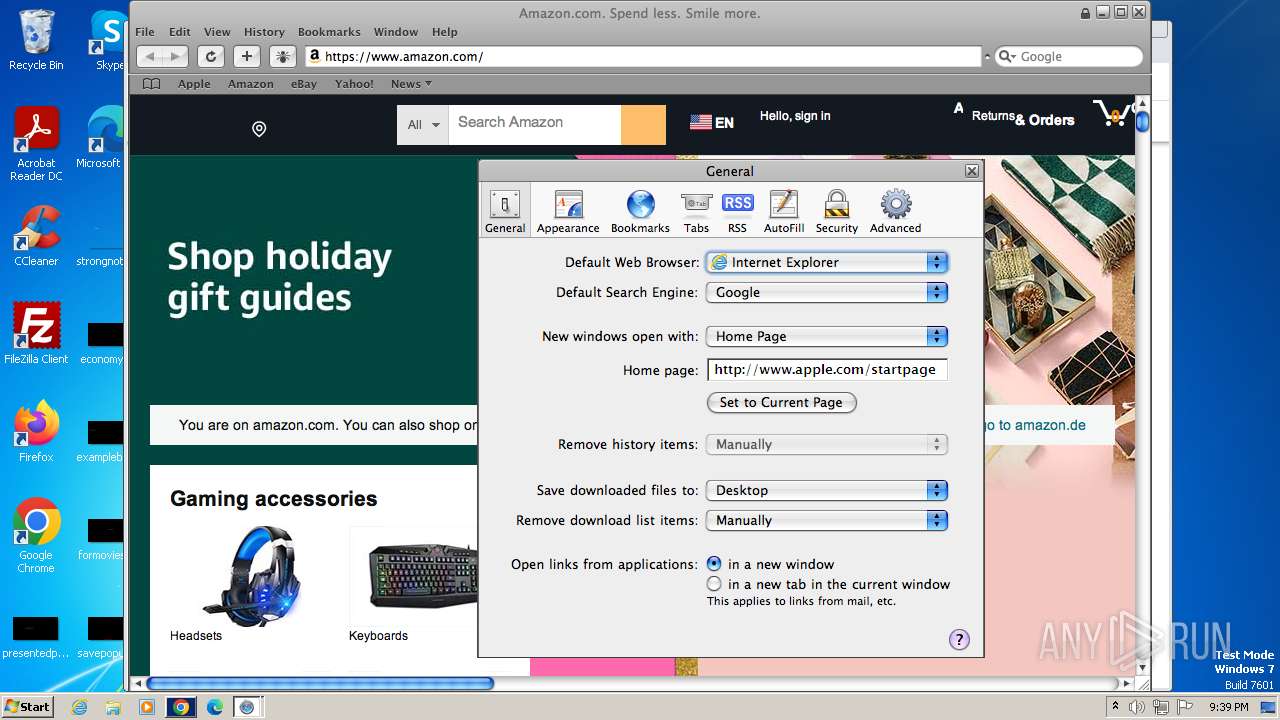The height and width of the screenshot is (720, 1280).
Task: Show all bookmarks with the book icon
Action: point(151,84)
